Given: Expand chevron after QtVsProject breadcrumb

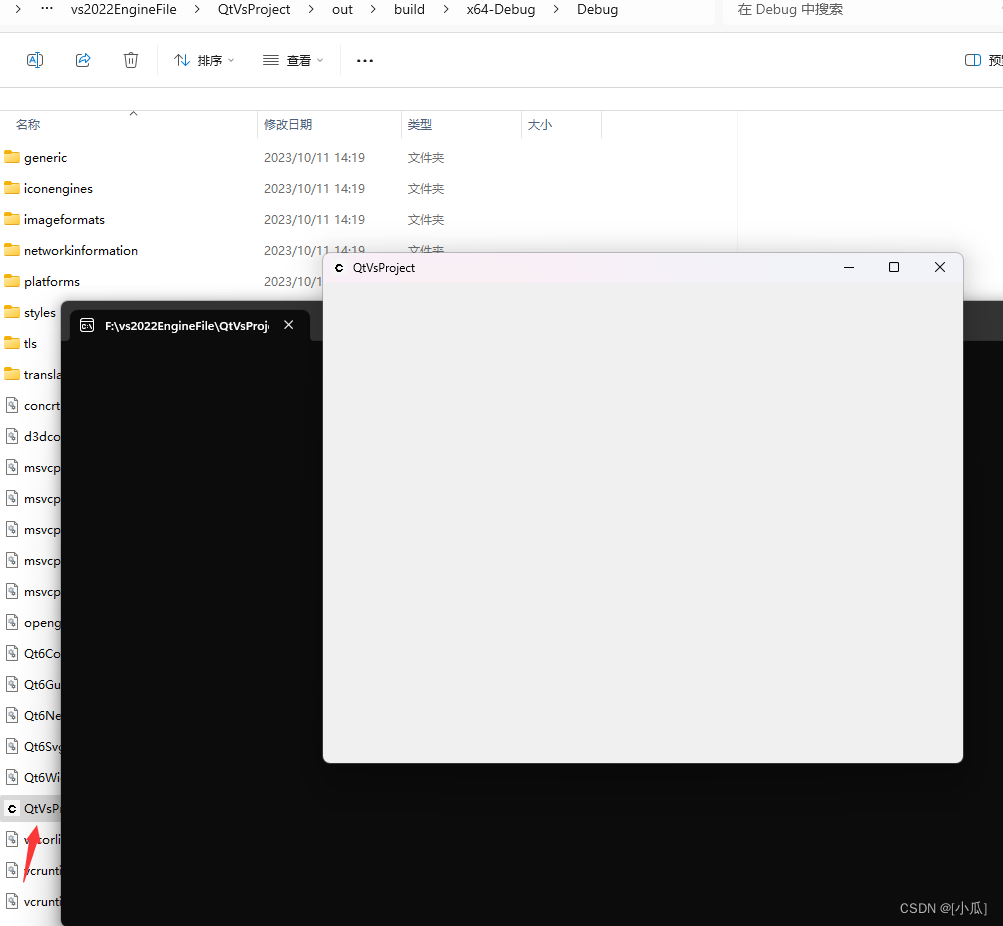Looking at the screenshot, I should pyautogui.click(x=311, y=10).
